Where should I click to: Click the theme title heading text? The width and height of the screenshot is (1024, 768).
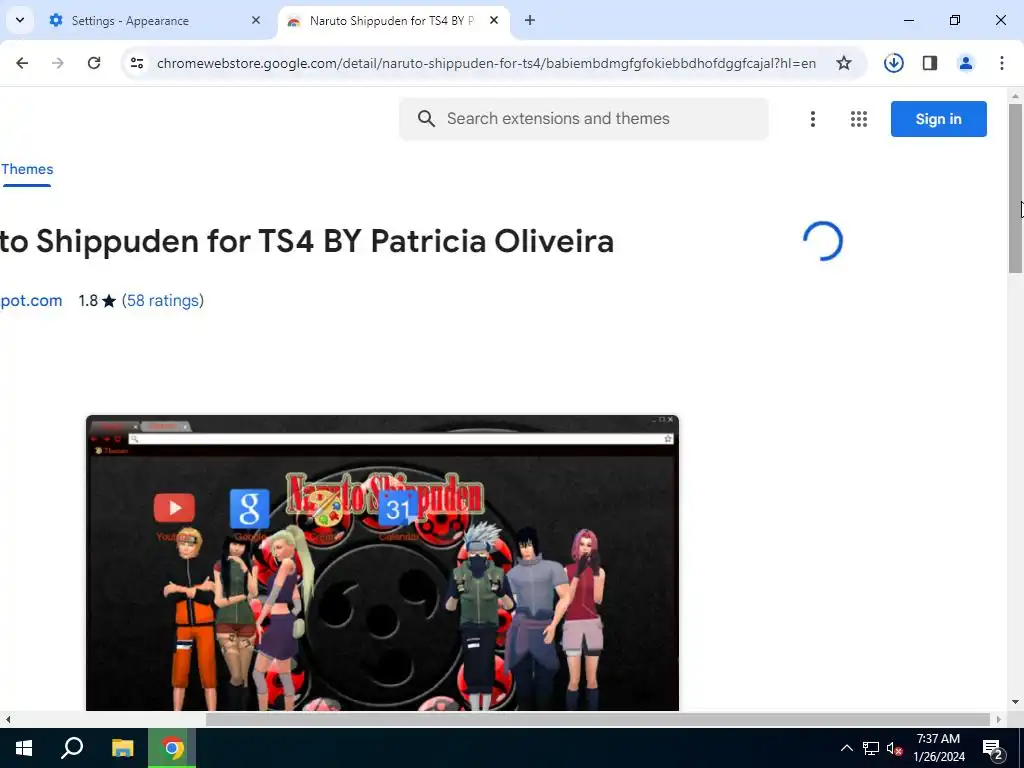click(307, 241)
